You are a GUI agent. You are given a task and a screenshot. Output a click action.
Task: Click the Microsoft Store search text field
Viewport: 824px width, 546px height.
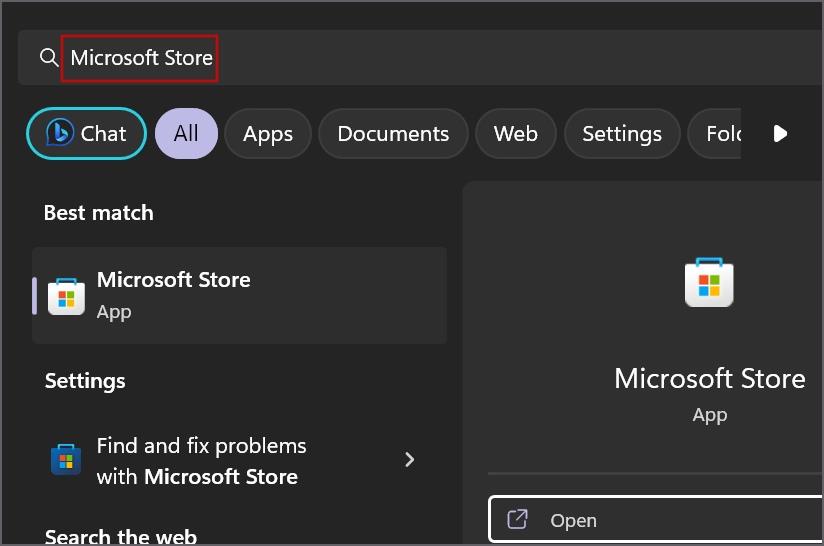(x=420, y=57)
